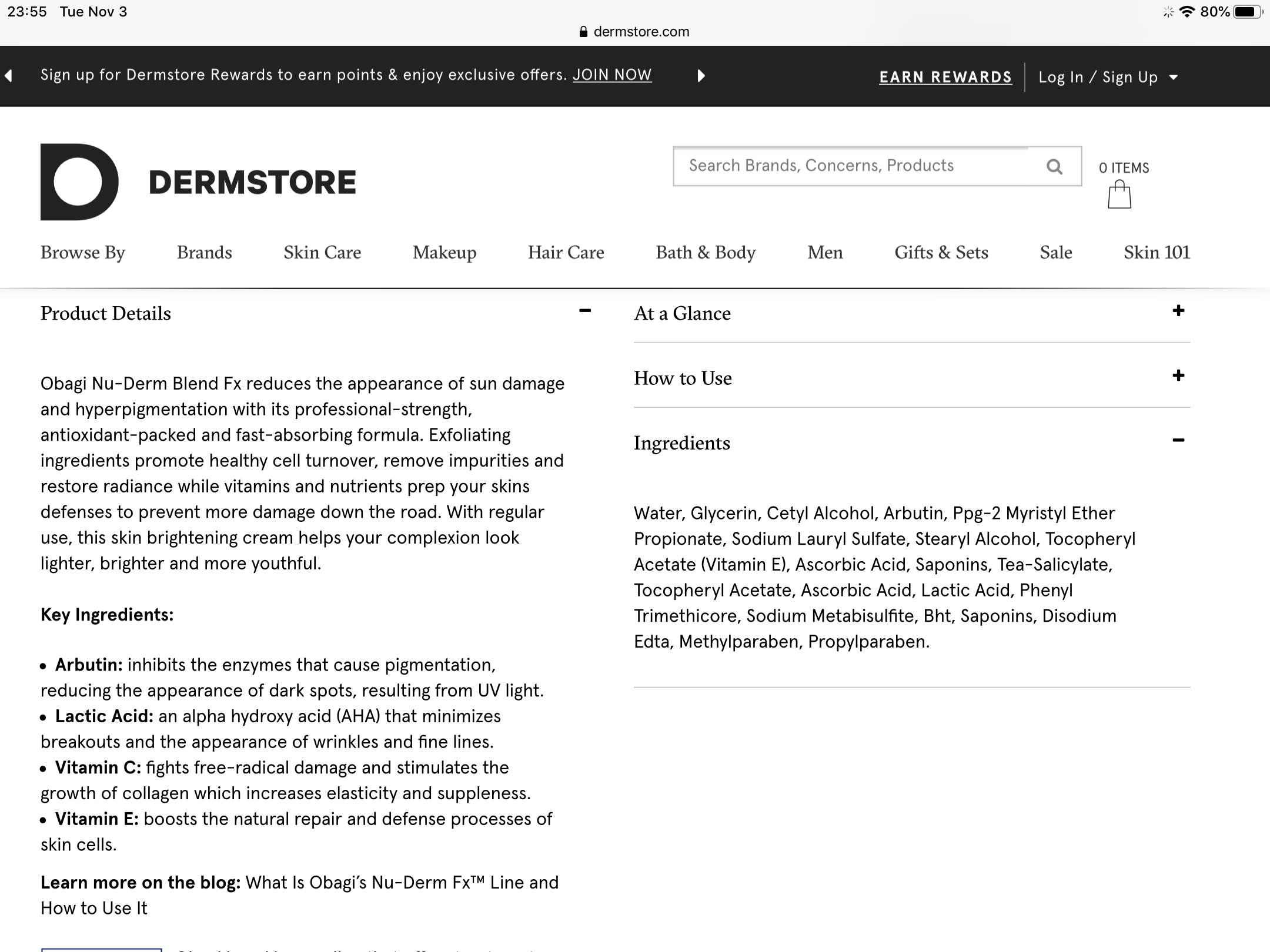Tap the Wi-Fi icon in status bar
Viewport: 1270px width, 952px height.
(1187, 12)
